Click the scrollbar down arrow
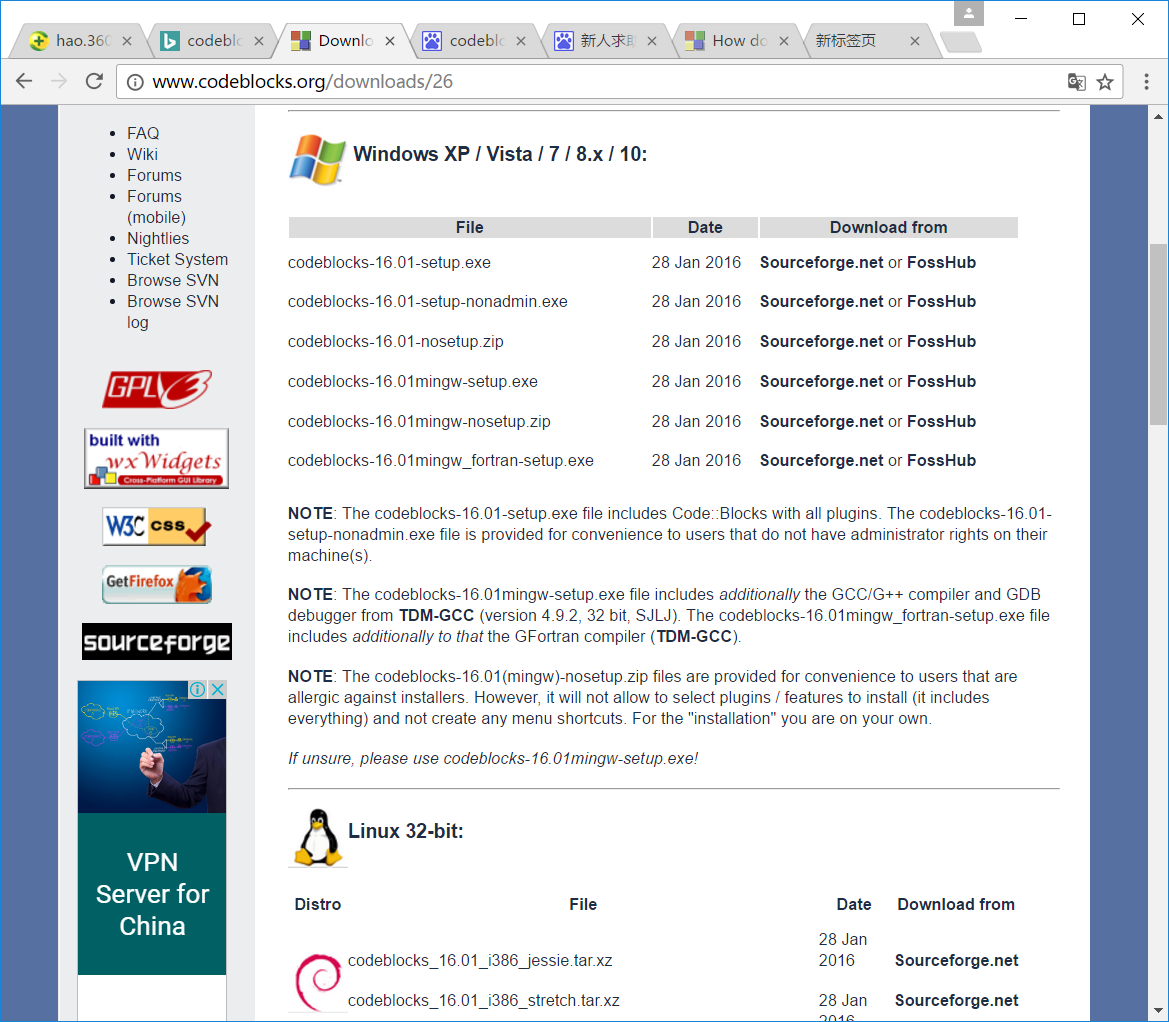 pos(1158,1010)
